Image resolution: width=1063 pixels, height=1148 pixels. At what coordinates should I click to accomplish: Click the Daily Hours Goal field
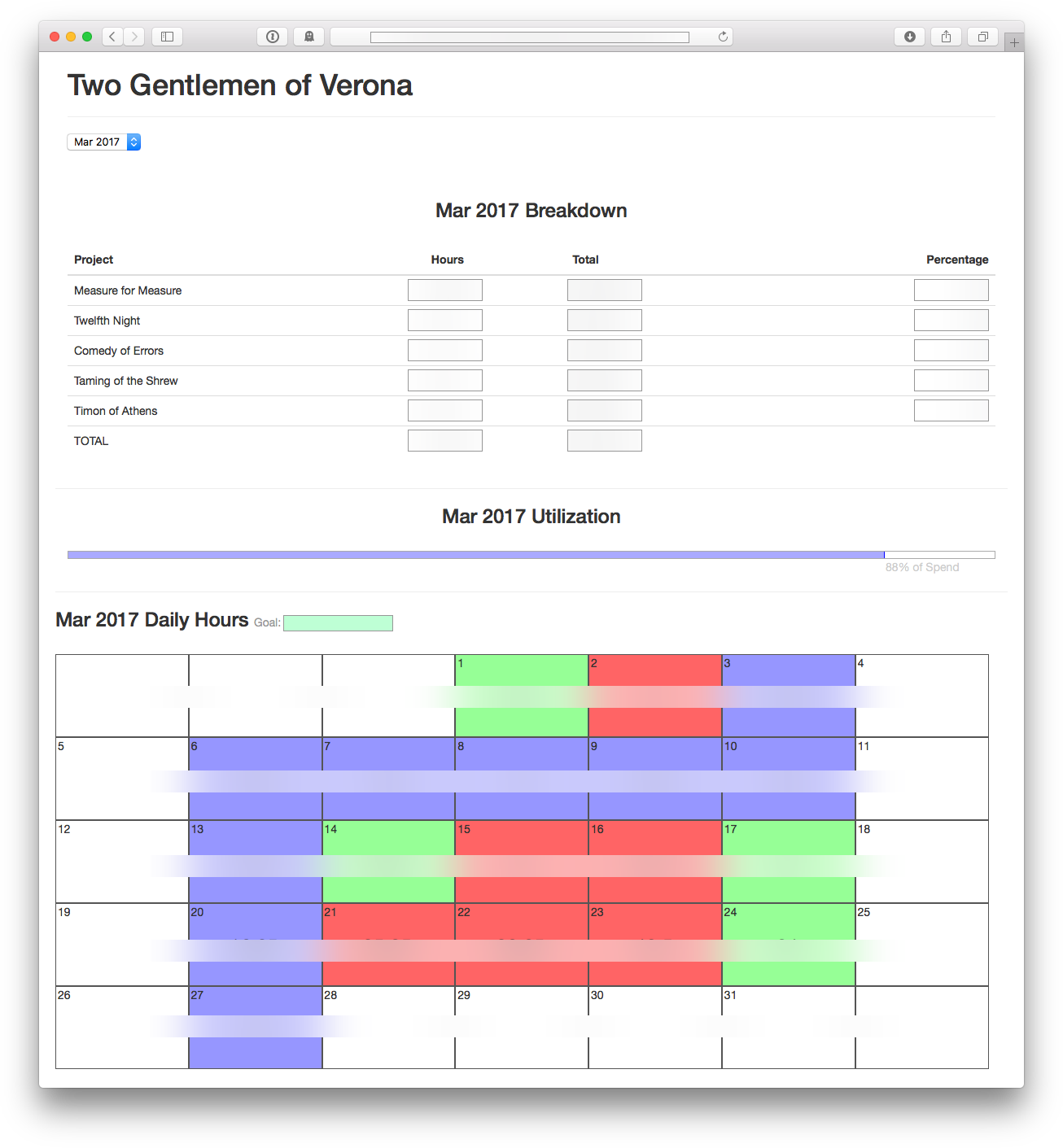338,623
